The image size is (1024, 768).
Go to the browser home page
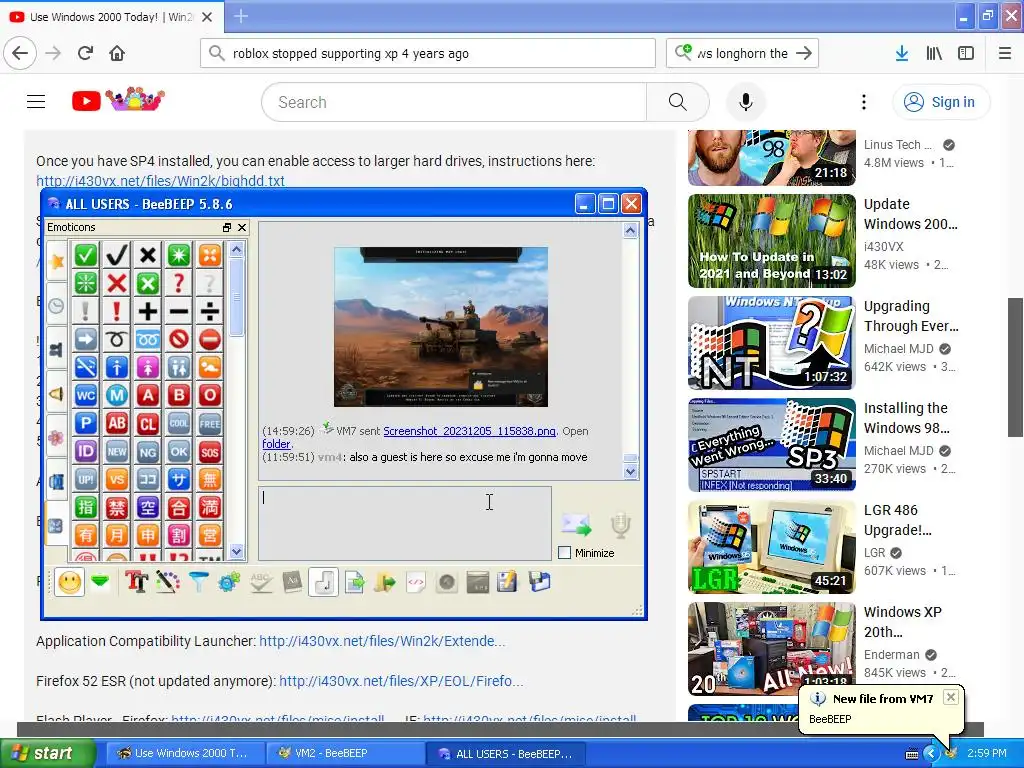[x=117, y=53]
